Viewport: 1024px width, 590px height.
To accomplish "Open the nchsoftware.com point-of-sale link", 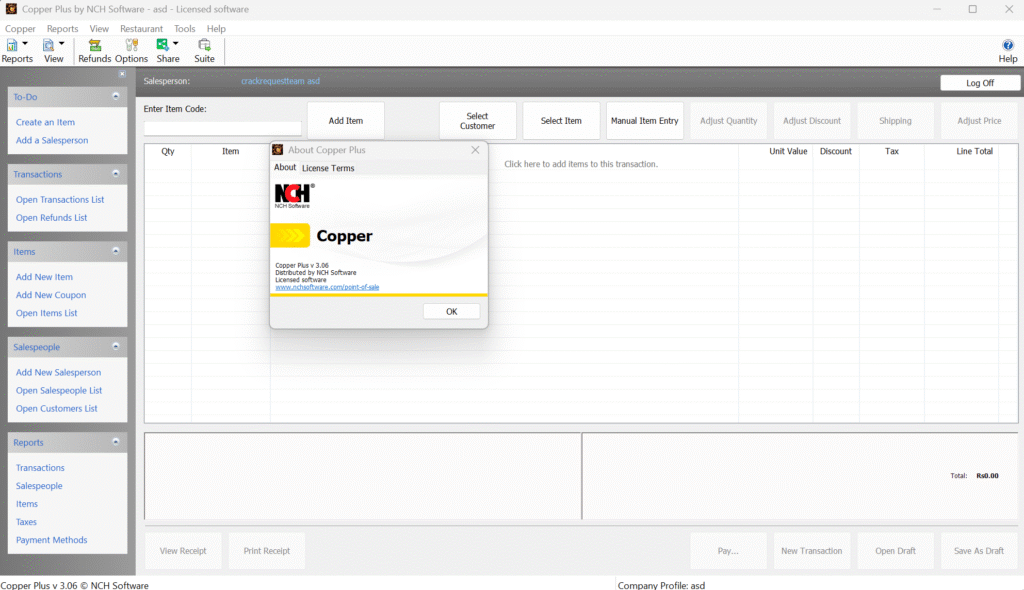I will coord(327,287).
